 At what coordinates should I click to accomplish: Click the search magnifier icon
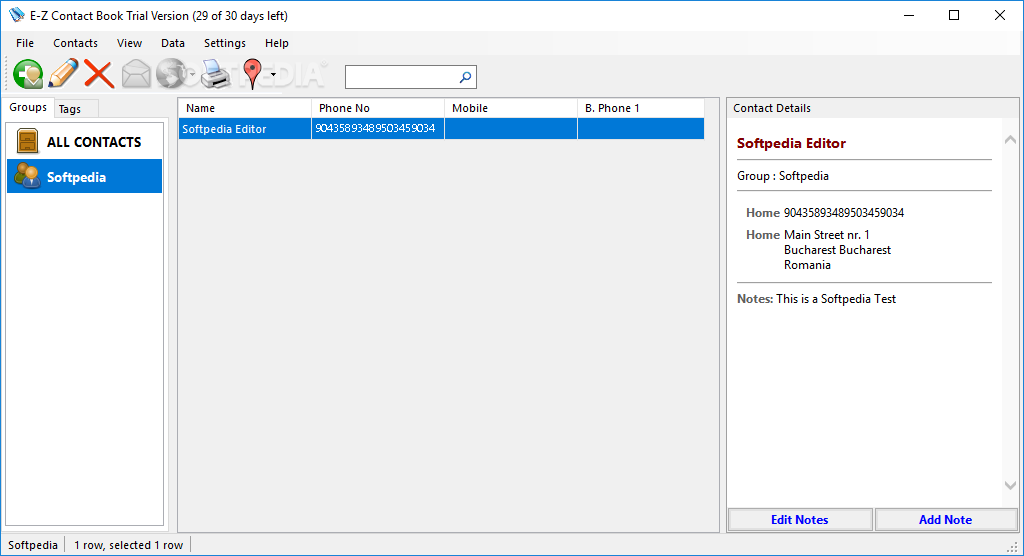click(x=465, y=77)
